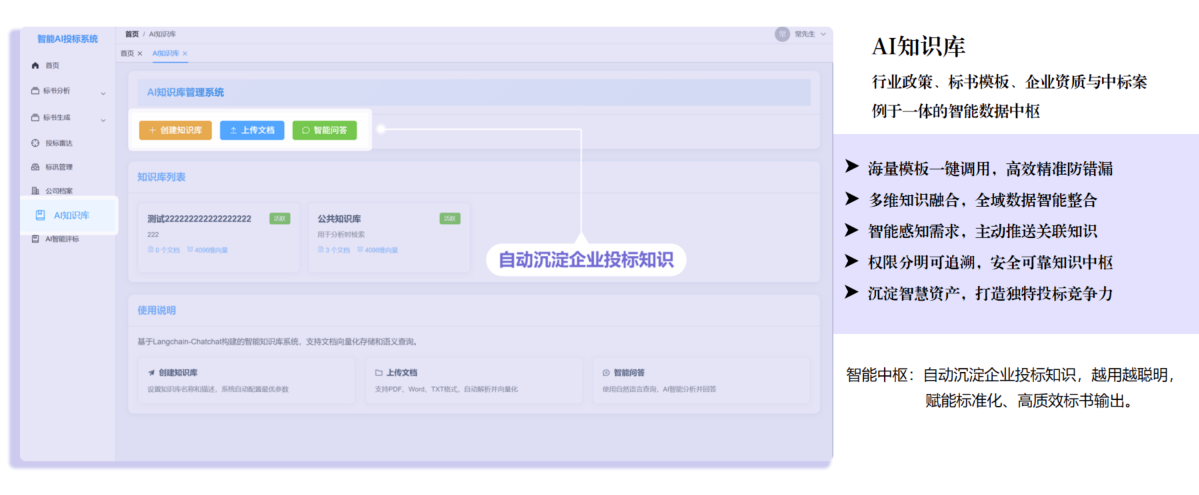The width and height of the screenshot is (1199, 495).
Task: Expand the 标书分析 submenu chevron
Action: pos(103,93)
